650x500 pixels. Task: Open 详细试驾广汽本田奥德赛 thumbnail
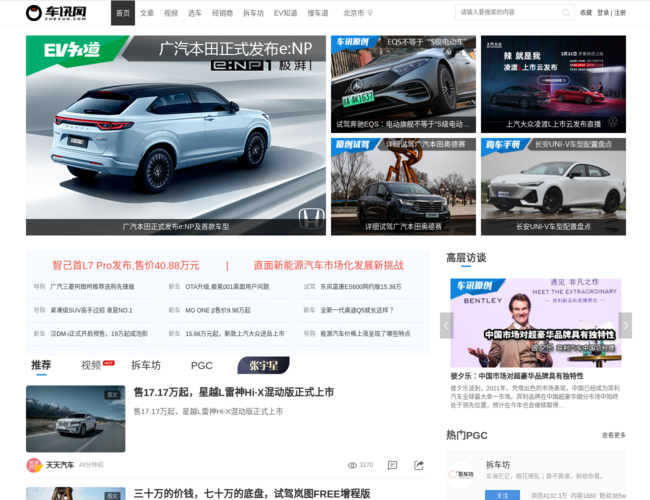point(403,187)
